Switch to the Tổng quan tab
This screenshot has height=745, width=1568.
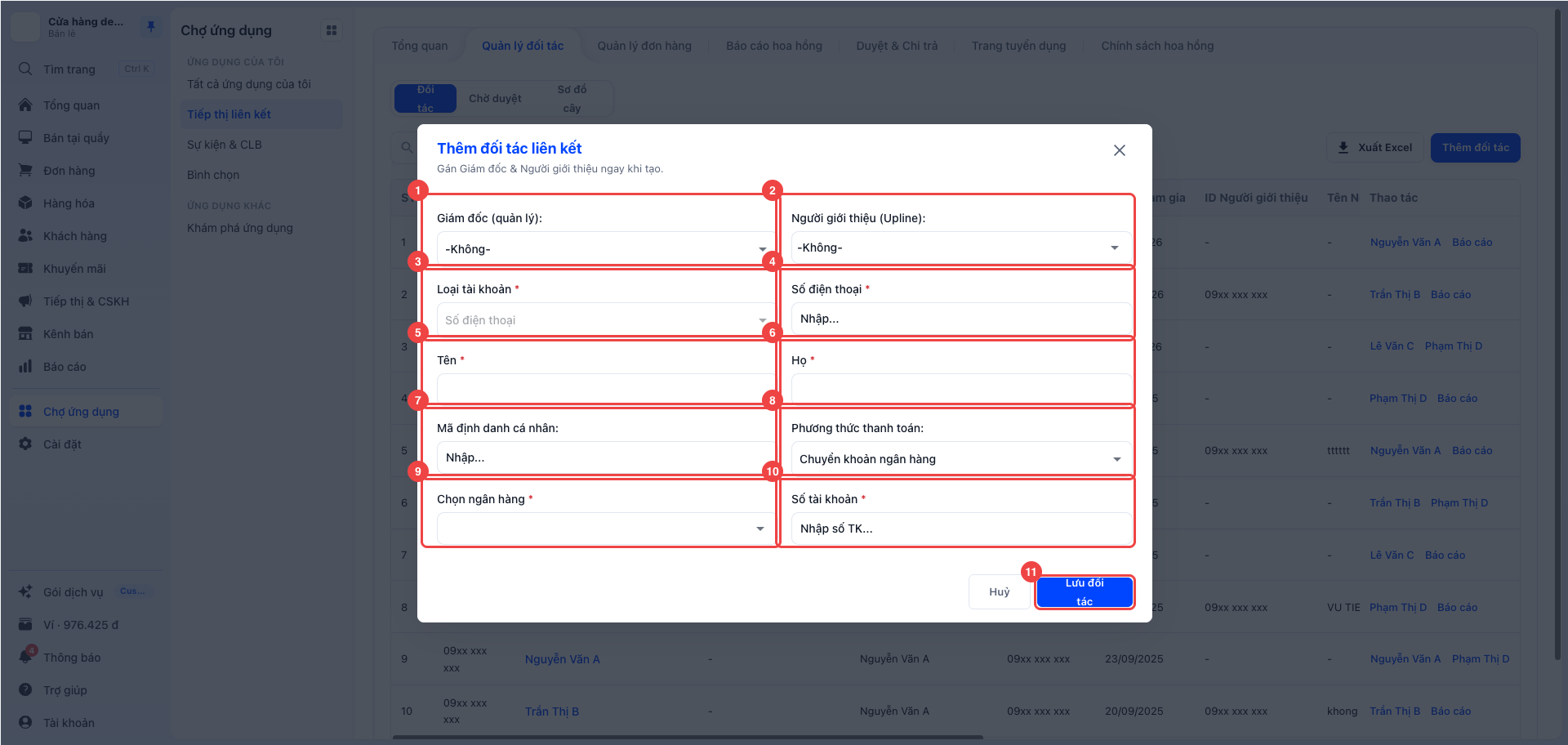coord(420,46)
